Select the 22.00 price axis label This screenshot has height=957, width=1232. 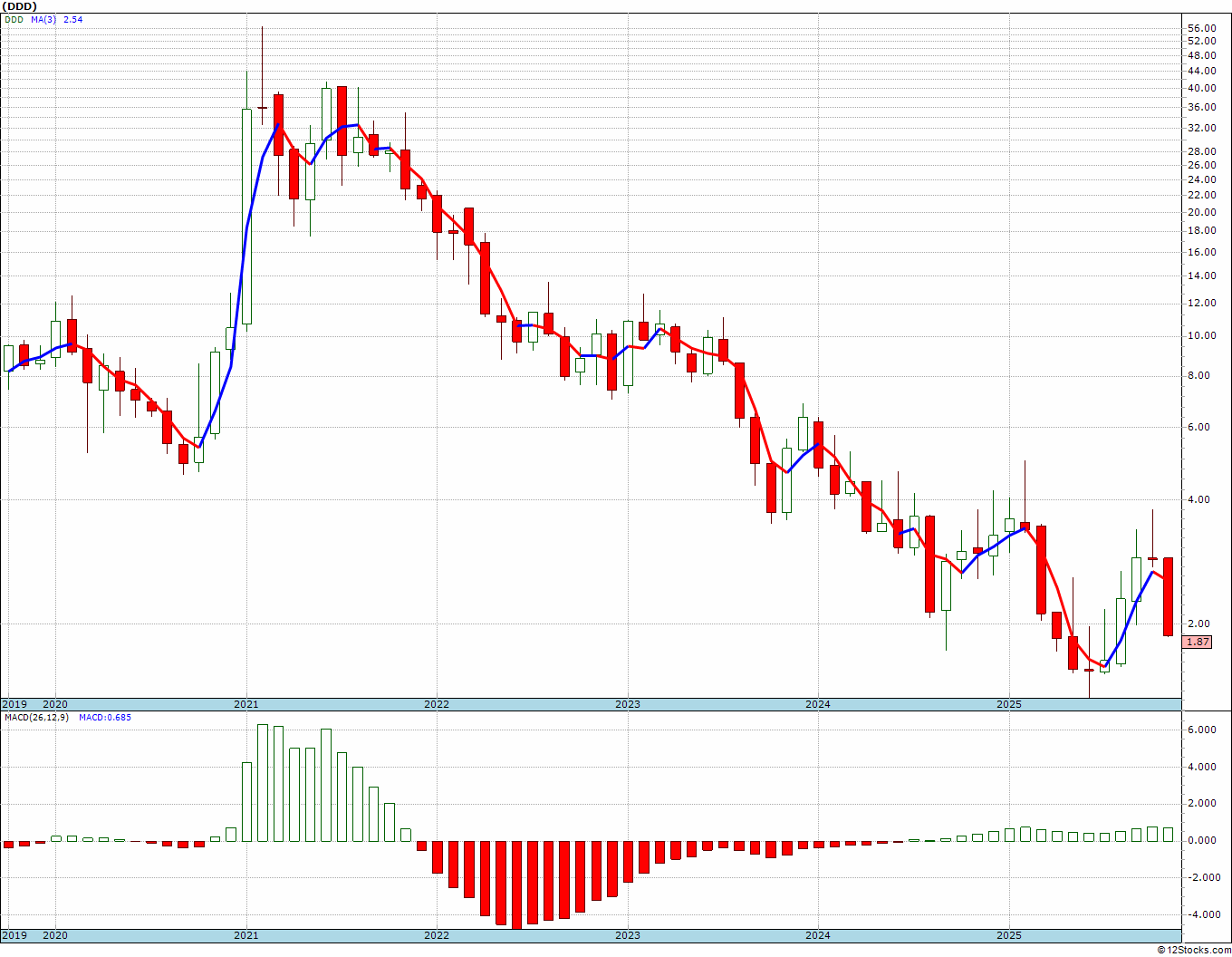click(x=1201, y=195)
